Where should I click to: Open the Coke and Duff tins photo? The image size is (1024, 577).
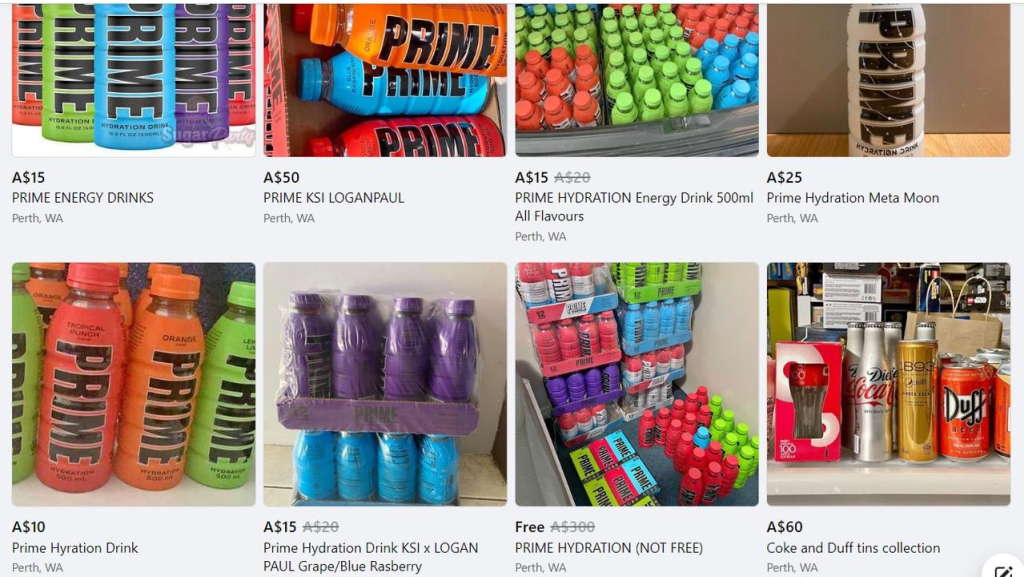pos(888,384)
